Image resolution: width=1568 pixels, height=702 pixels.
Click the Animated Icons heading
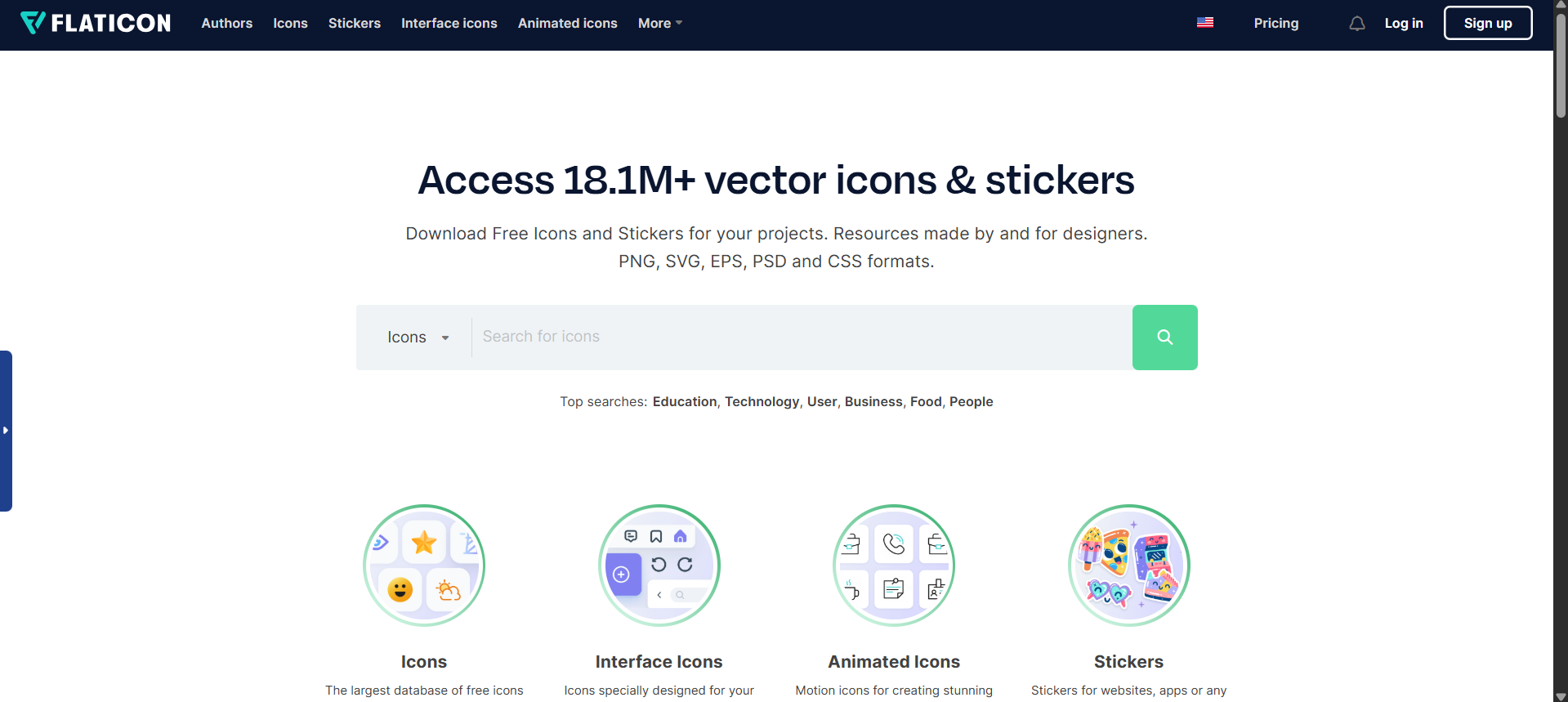(x=894, y=662)
